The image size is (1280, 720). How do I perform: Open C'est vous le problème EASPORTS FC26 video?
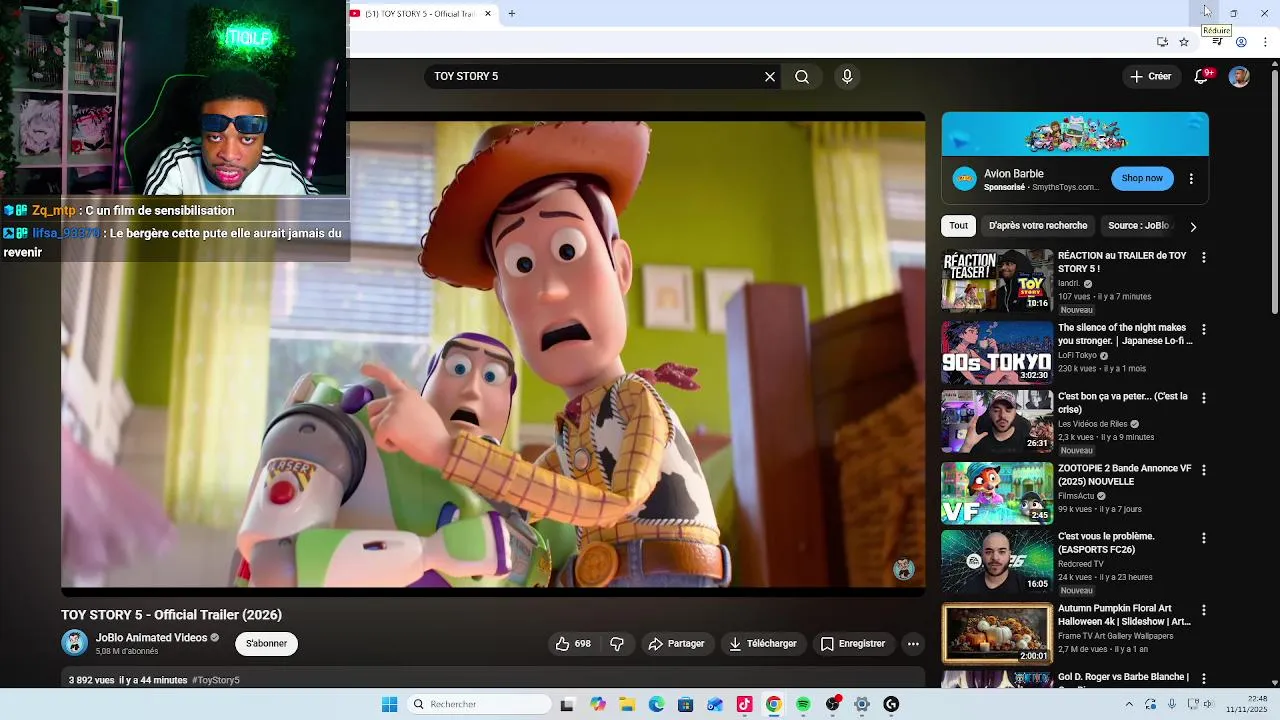pyautogui.click(x=997, y=562)
